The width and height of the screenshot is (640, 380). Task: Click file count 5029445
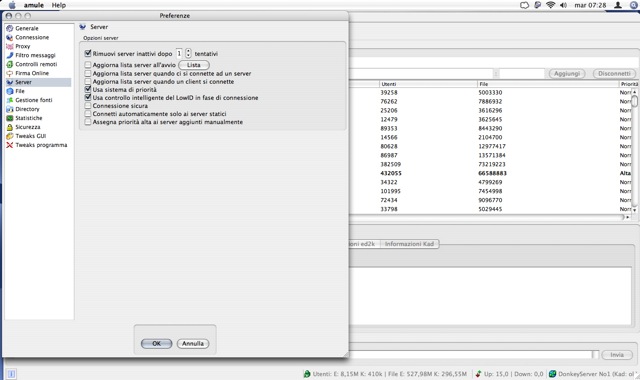point(490,209)
